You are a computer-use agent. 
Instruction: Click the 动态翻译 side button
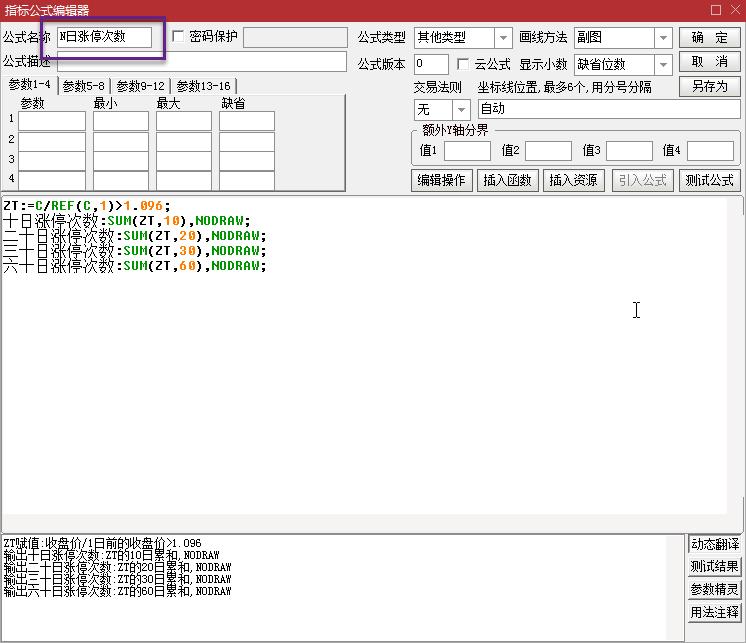point(715,545)
